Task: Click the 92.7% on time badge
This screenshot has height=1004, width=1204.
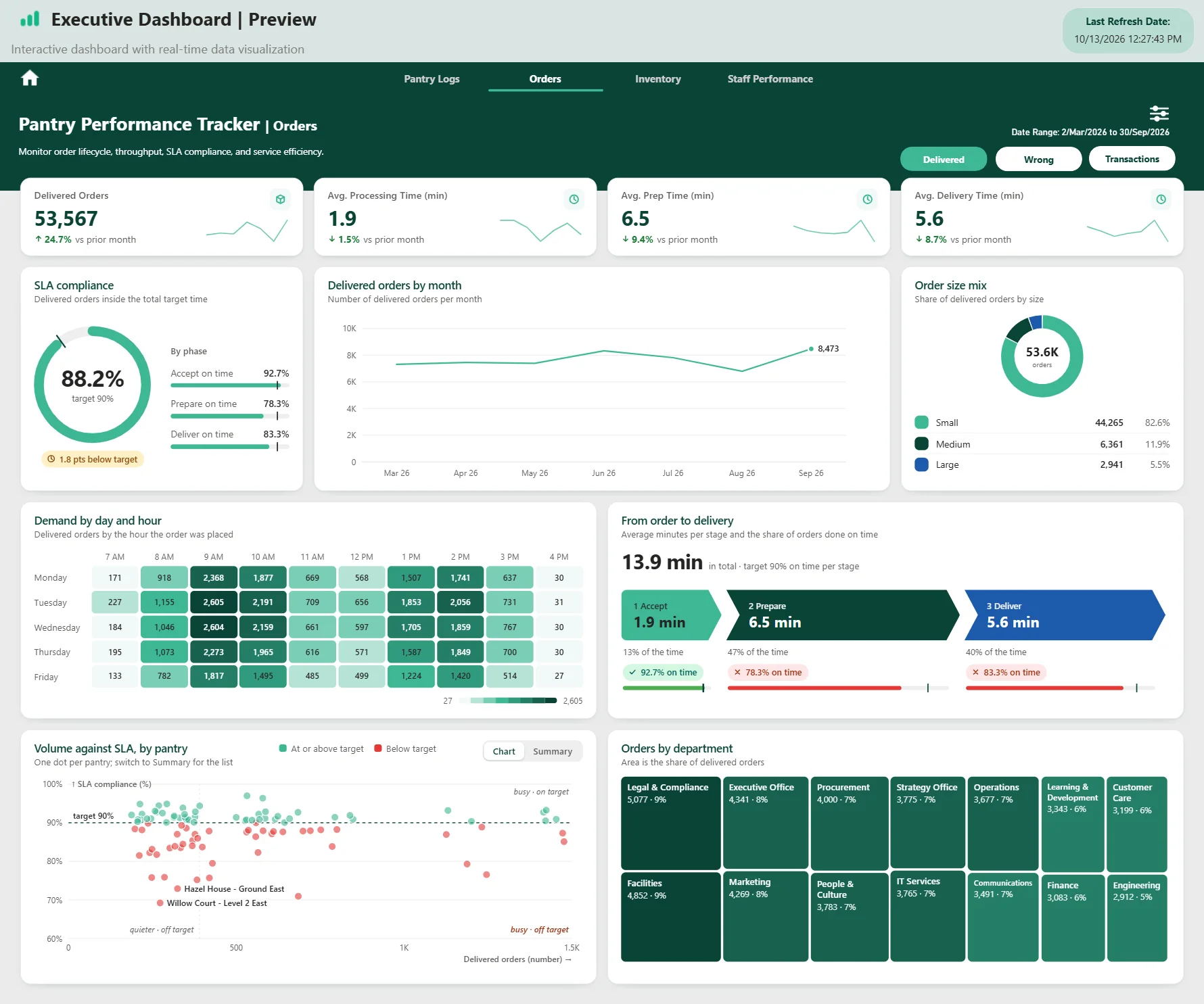Action: (x=663, y=672)
